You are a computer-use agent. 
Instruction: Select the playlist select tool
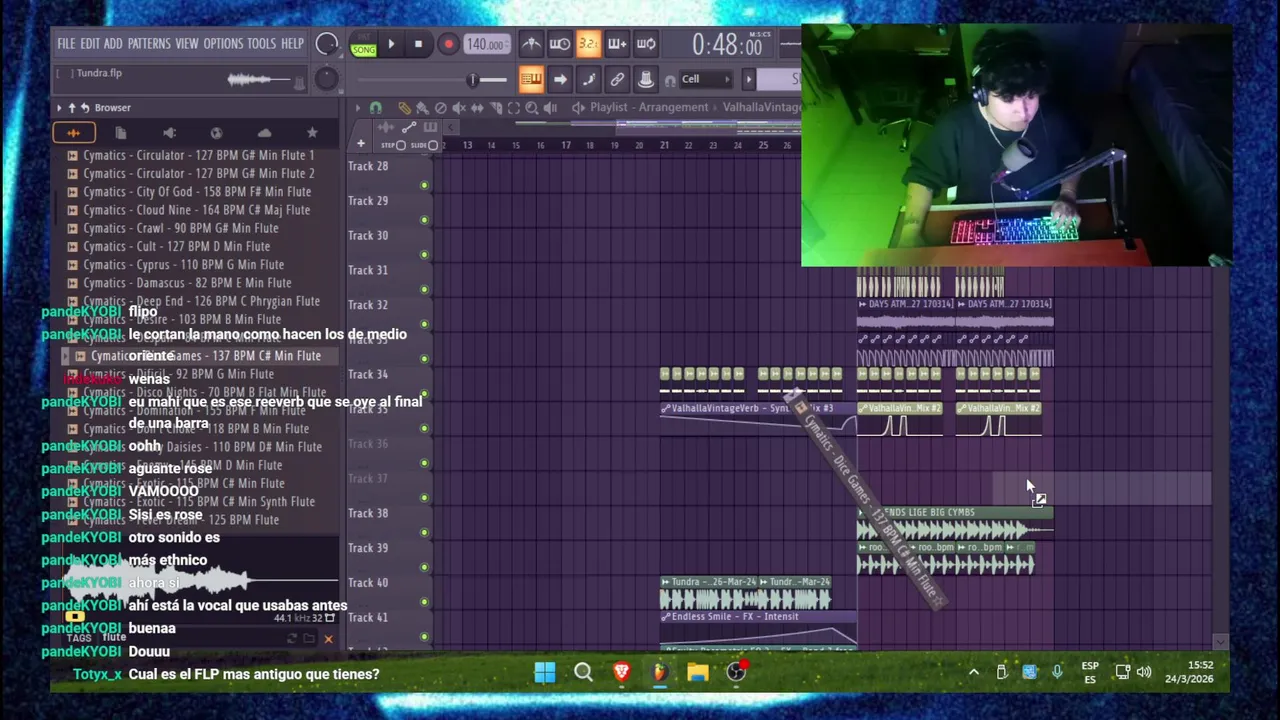(514, 108)
